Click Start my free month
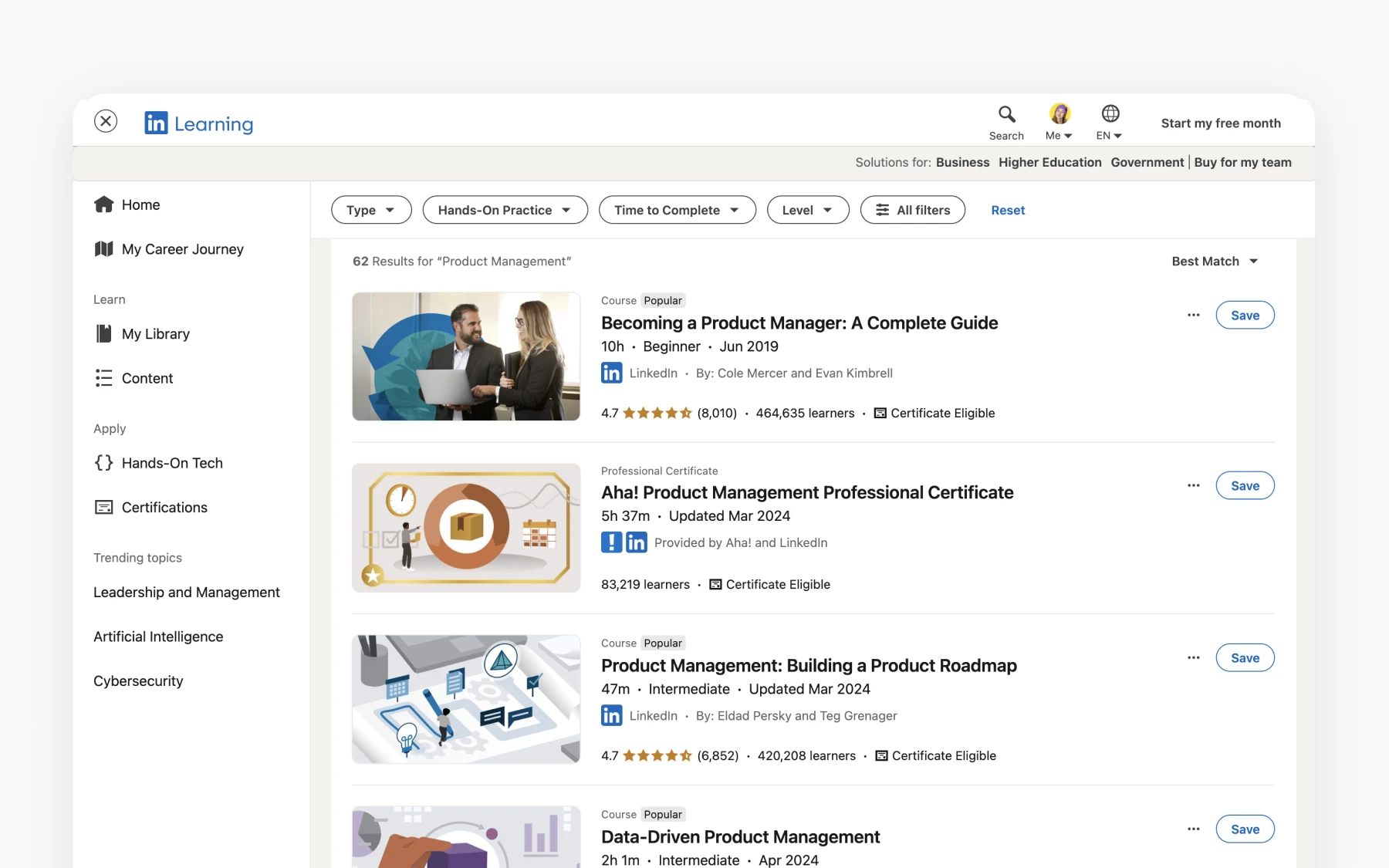1389x868 pixels. coord(1221,123)
